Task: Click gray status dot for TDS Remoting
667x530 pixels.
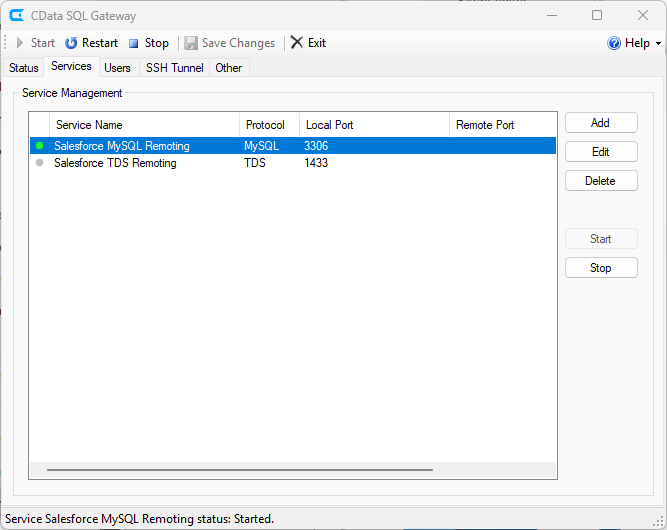Action: [x=40, y=163]
